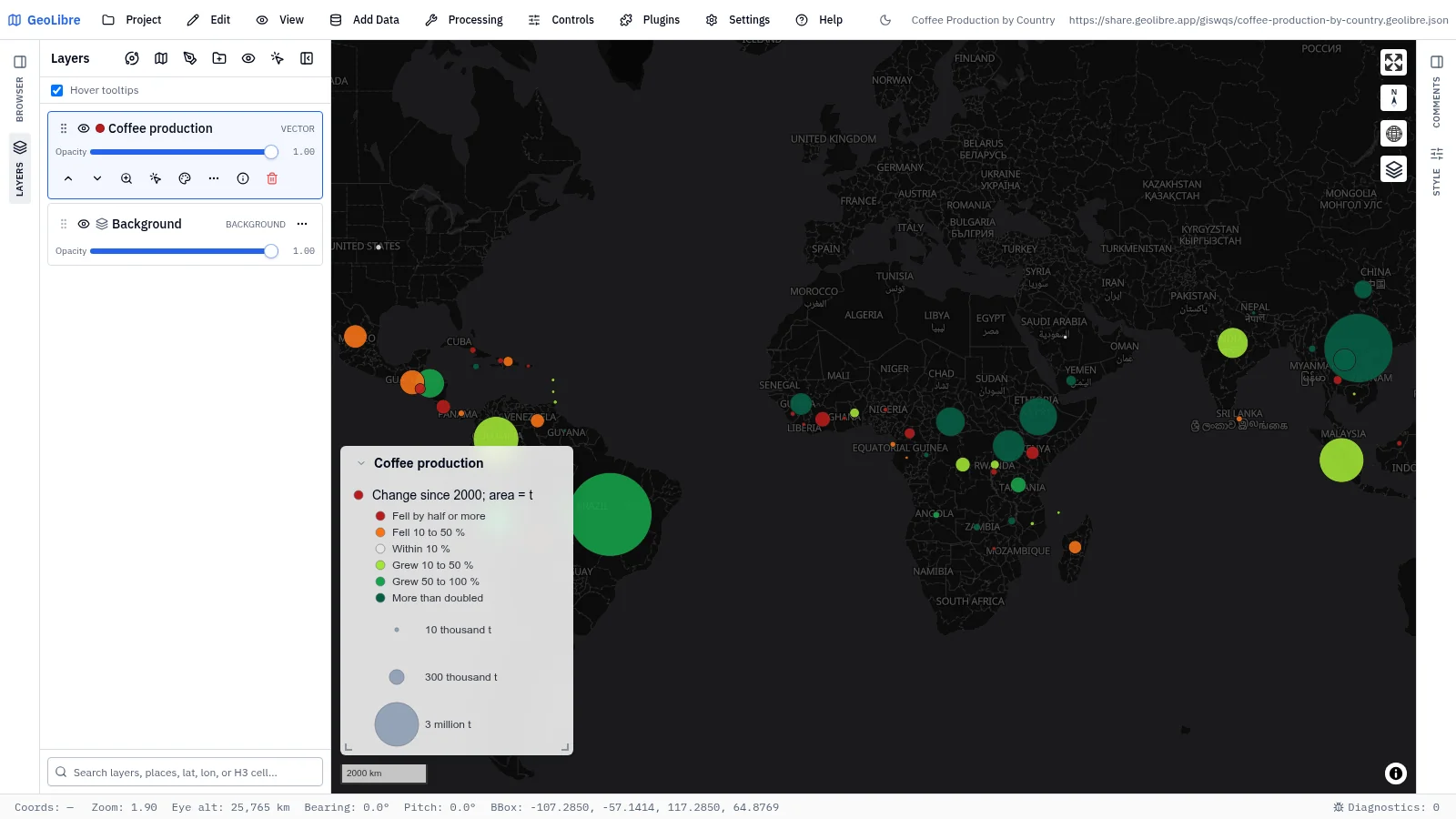Toggle dark mode moon icon
1456x819 pixels.
click(x=885, y=20)
